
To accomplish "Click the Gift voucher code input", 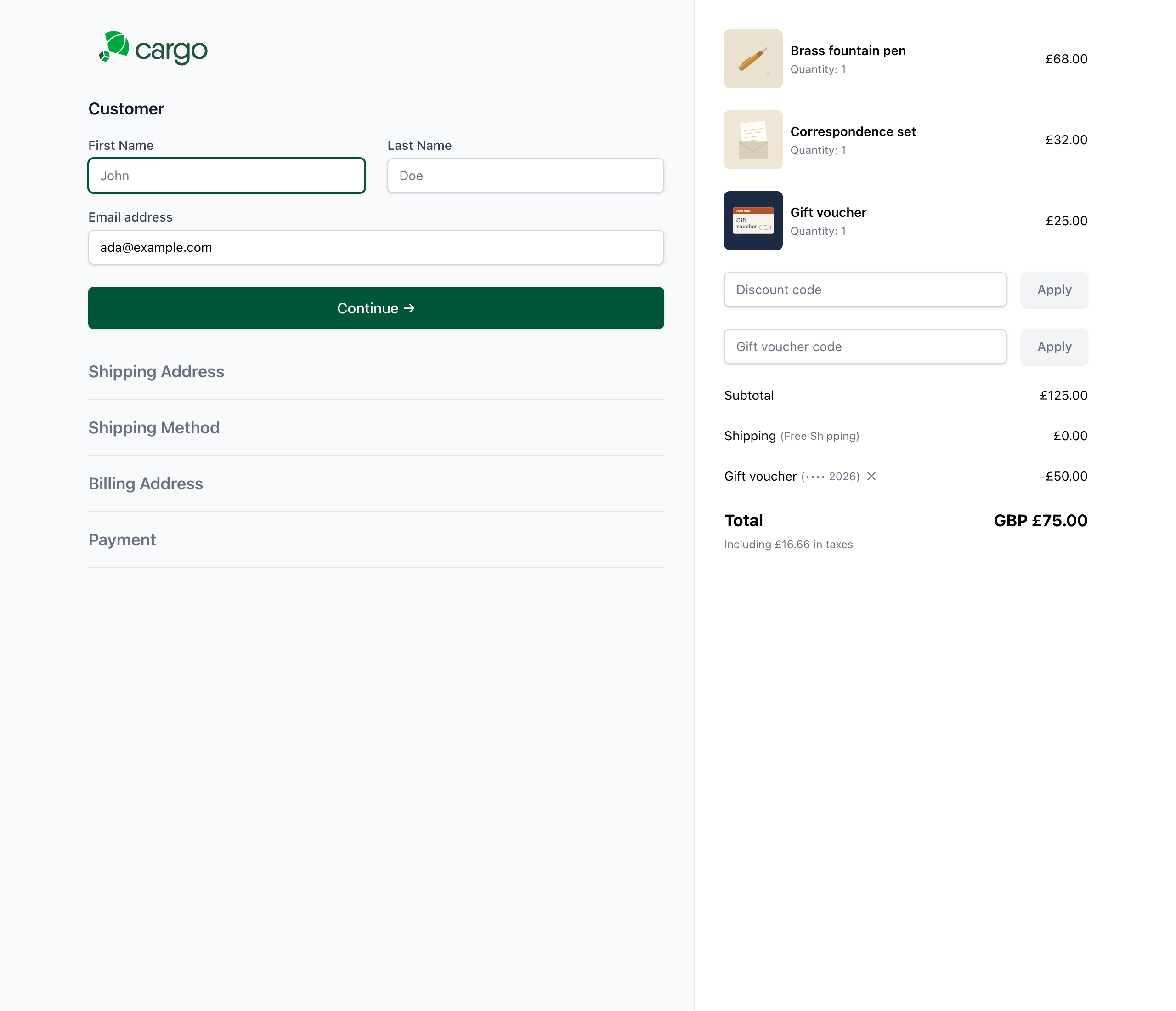I will (x=865, y=346).
